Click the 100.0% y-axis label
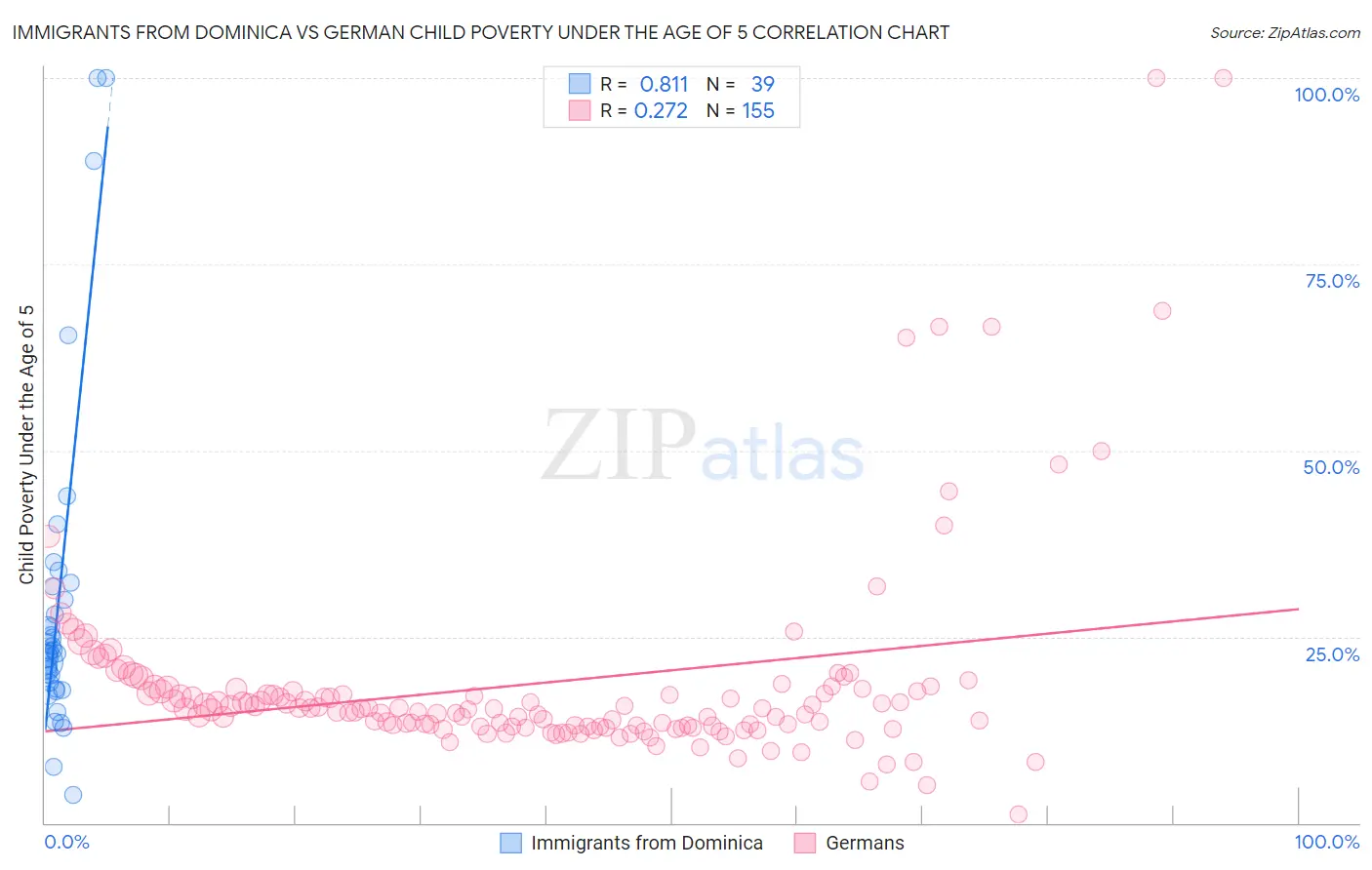Viewport: 1372px width, 870px height. coord(1327,95)
